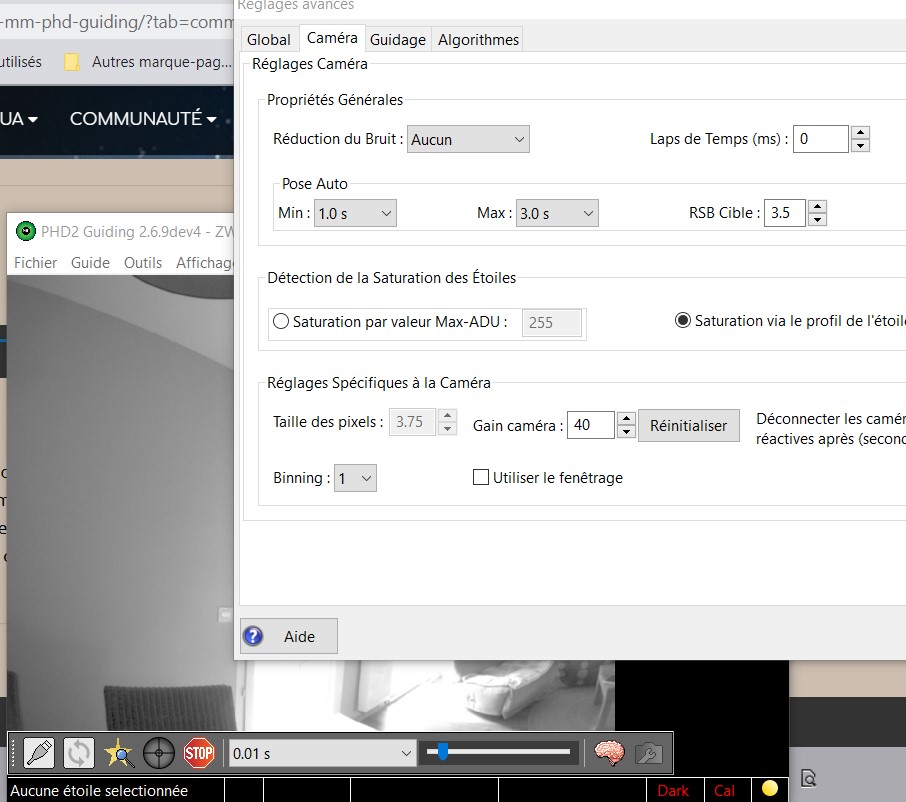Click the Laps de Temps input field
The image size is (906, 802).
[820, 139]
